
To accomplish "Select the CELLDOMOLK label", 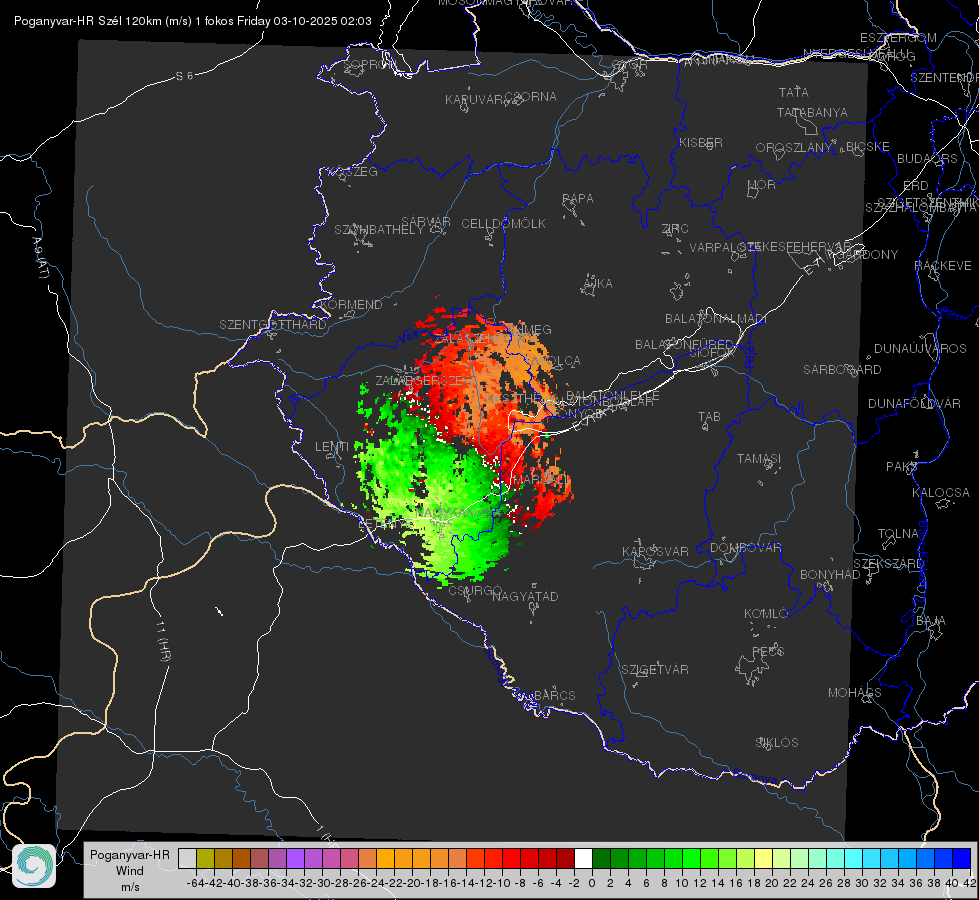I will click(x=503, y=224).
